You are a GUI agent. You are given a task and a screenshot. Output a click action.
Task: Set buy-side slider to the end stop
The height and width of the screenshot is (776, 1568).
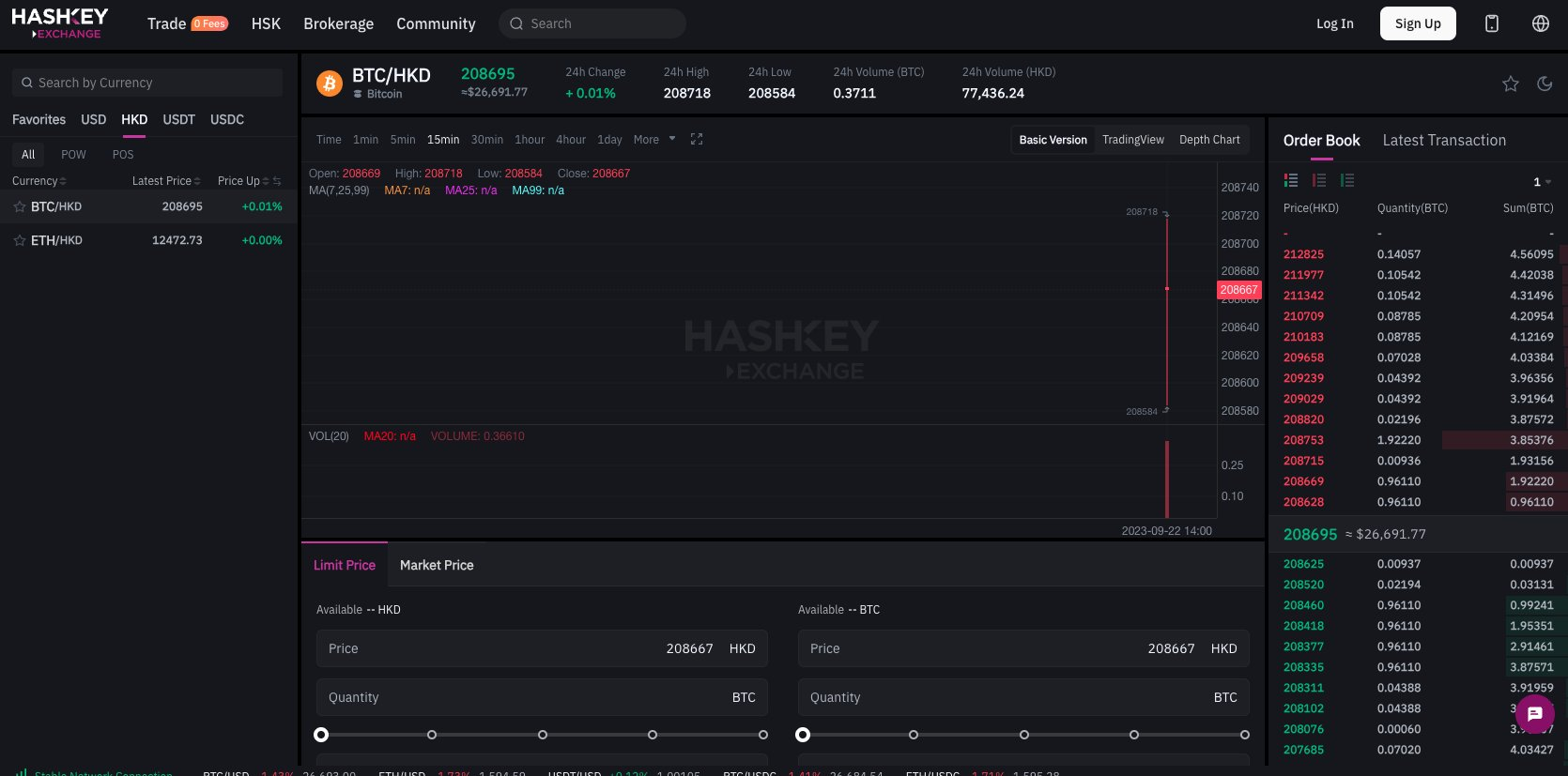[x=763, y=735]
